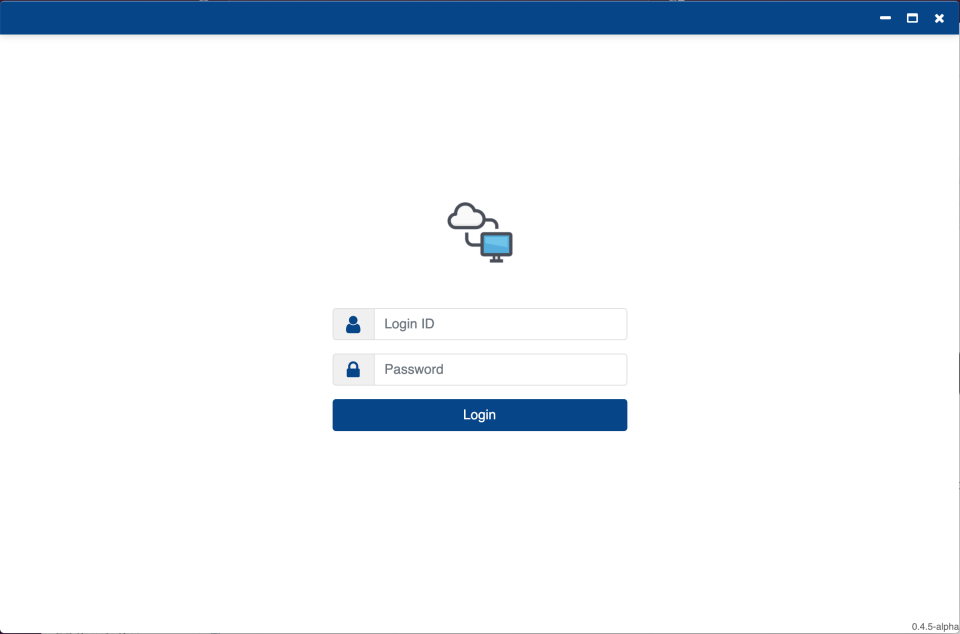Screen dimensions: 960x634
Task: Click the maximize button in the title bar
Action: tap(911, 17)
